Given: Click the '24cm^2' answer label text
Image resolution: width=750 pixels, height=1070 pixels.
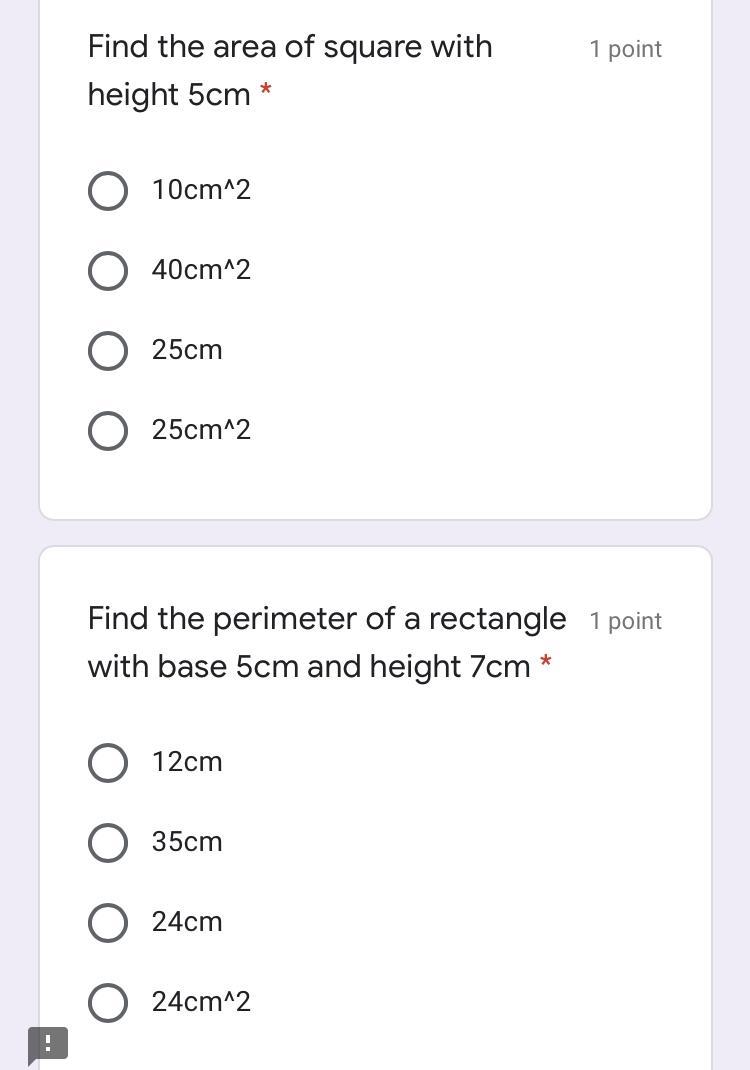Looking at the screenshot, I should [x=201, y=1002].
